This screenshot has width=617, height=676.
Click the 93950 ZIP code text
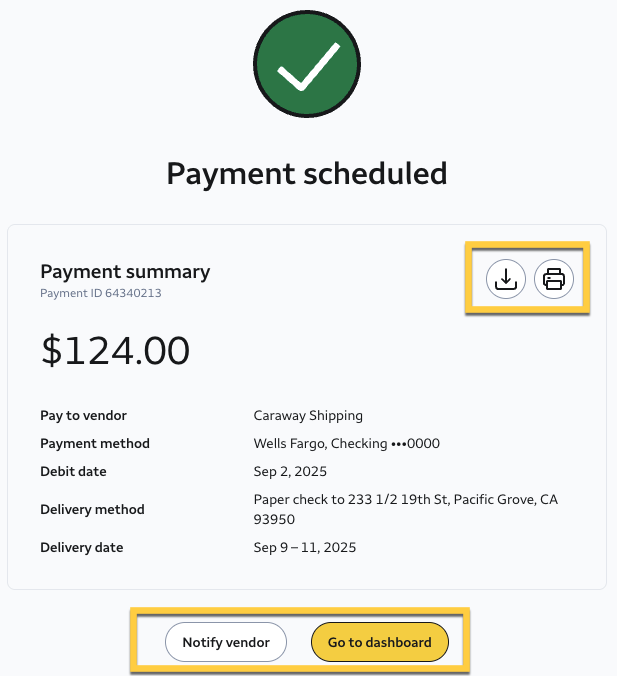(274, 520)
